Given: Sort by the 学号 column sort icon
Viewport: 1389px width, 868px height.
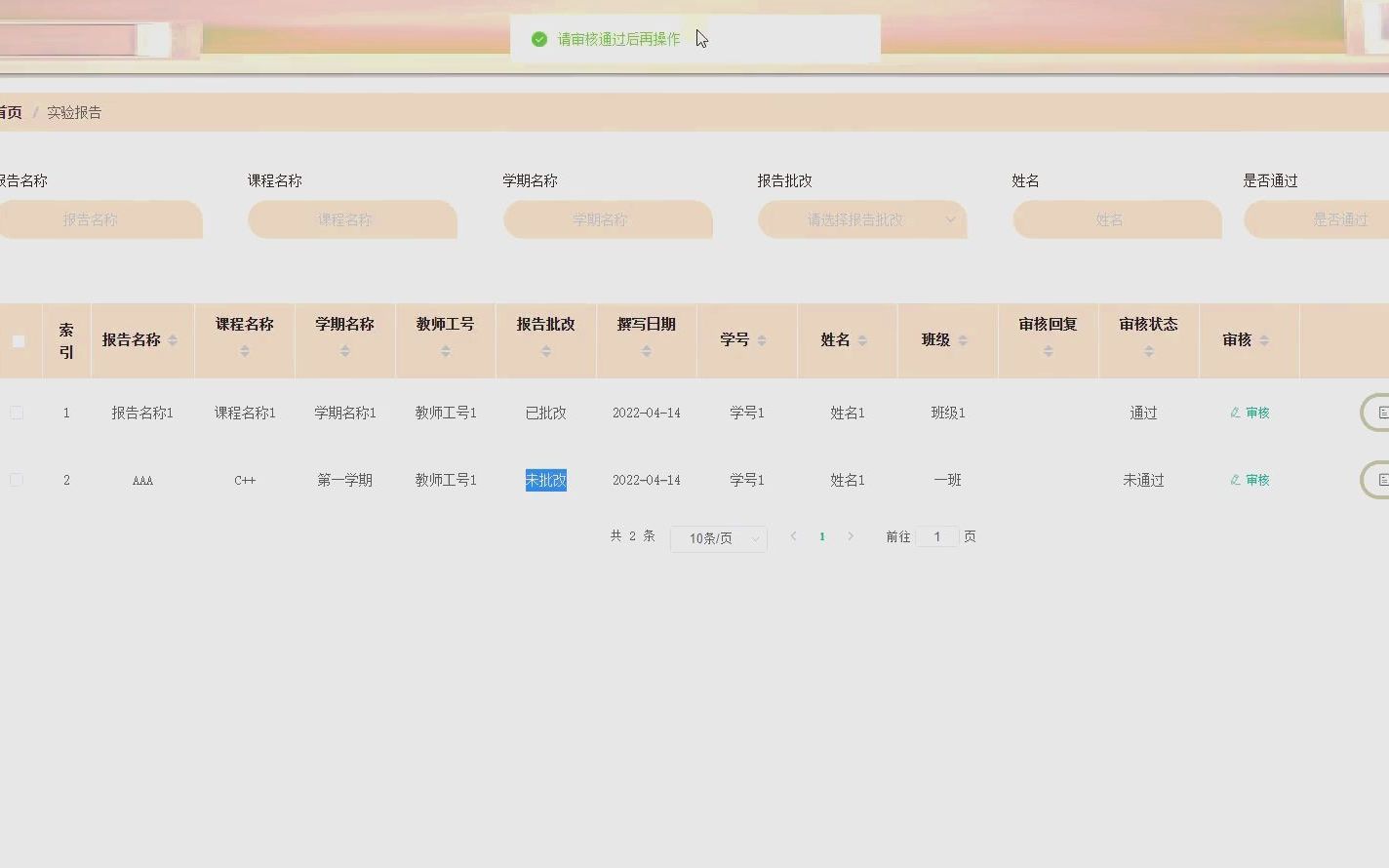Looking at the screenshot, I should point(762,340).
